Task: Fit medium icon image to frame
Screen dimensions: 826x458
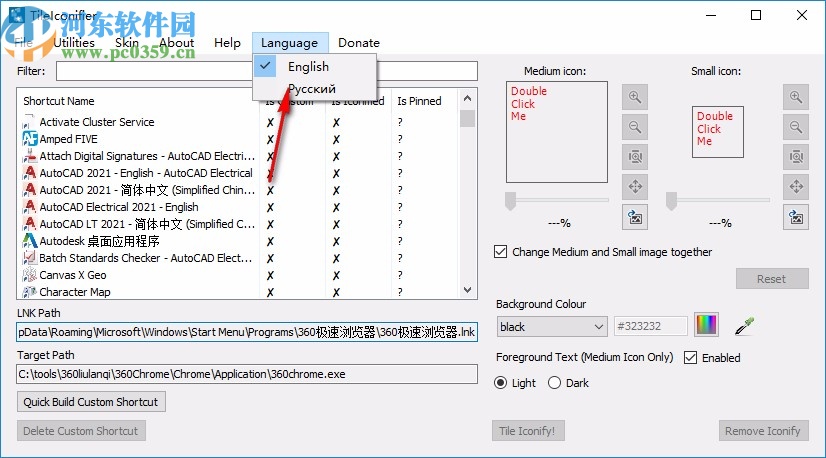Action: pos(635,157)
